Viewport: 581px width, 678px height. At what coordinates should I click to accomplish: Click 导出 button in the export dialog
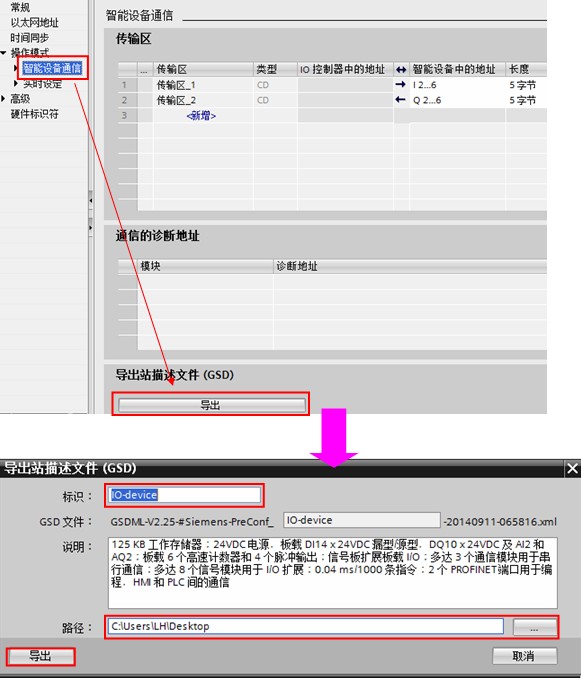click(40, 656)
